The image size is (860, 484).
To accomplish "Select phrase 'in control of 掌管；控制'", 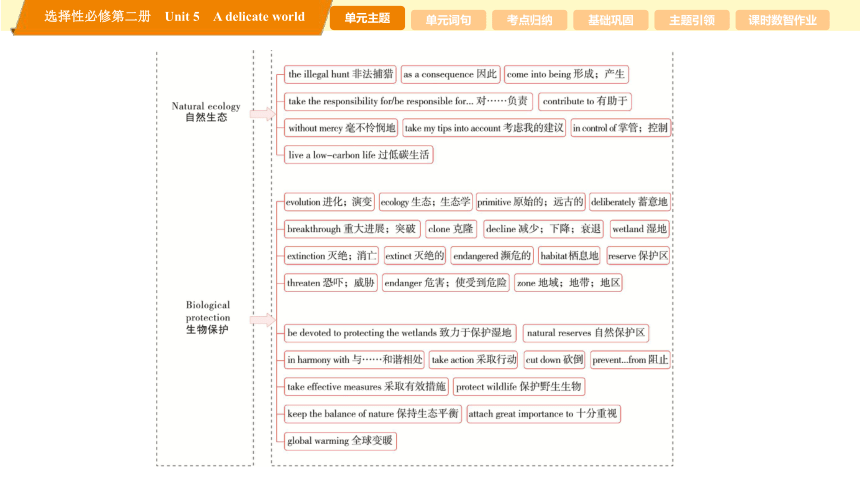I will click(620, 128).
